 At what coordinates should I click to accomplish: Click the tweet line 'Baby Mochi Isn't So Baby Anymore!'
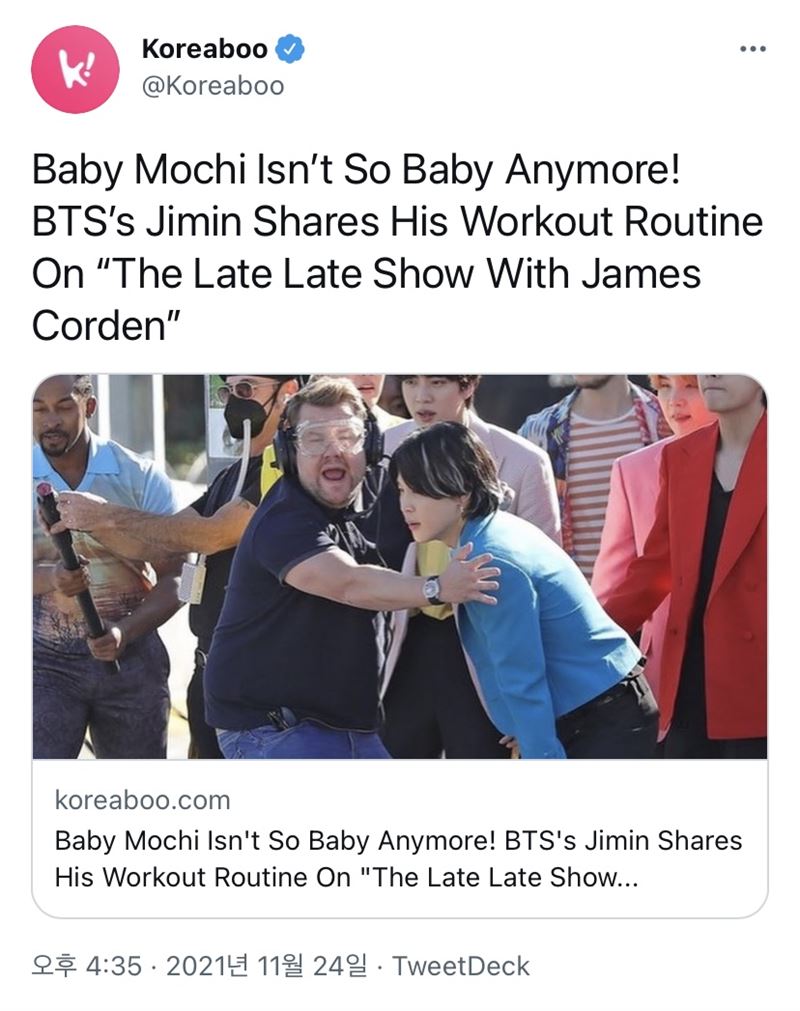point(356,170)
